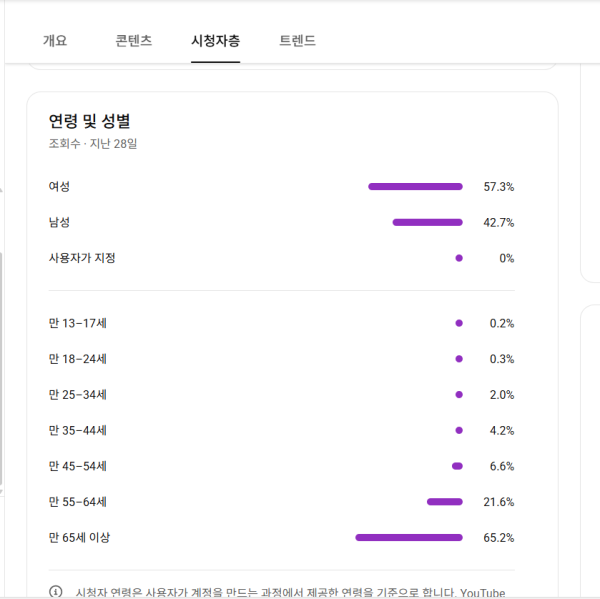The image size is (600, 599).
Task: Click the info icon beside the viewer age note
Action: (x=56, y=591)
